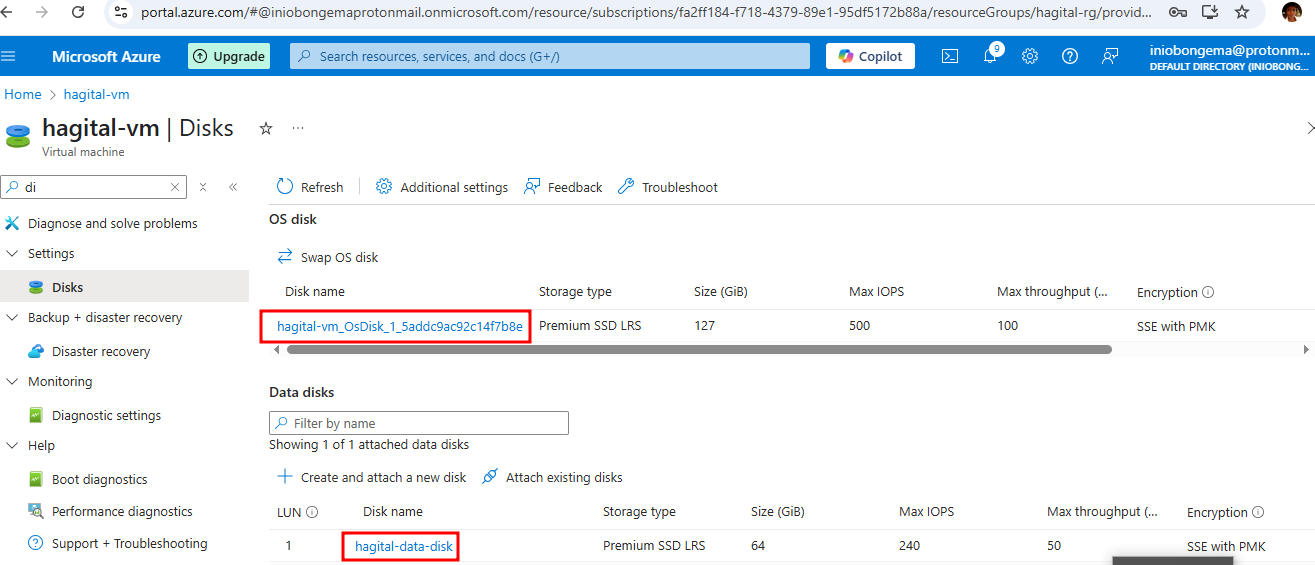The image size is (1315, 565).
Task: Open Additional settings
Action: pos(442,187)
